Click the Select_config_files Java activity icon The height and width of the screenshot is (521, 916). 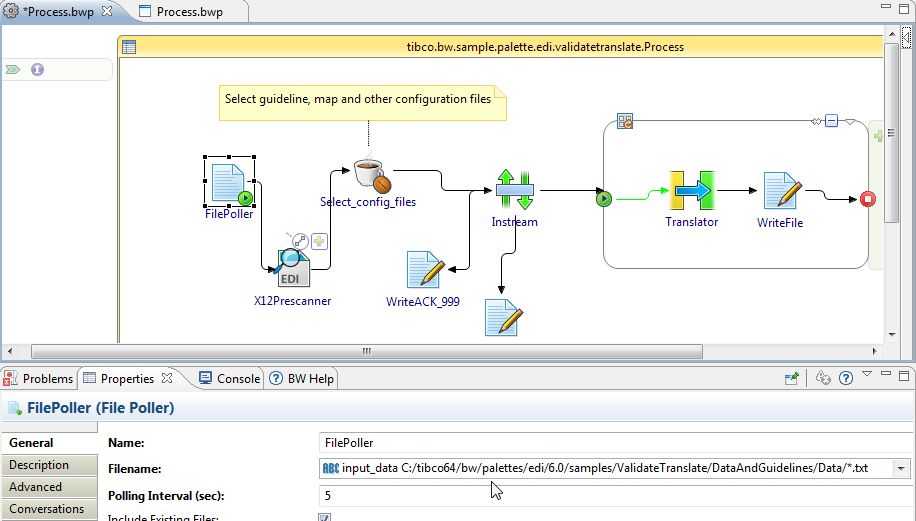372,175
